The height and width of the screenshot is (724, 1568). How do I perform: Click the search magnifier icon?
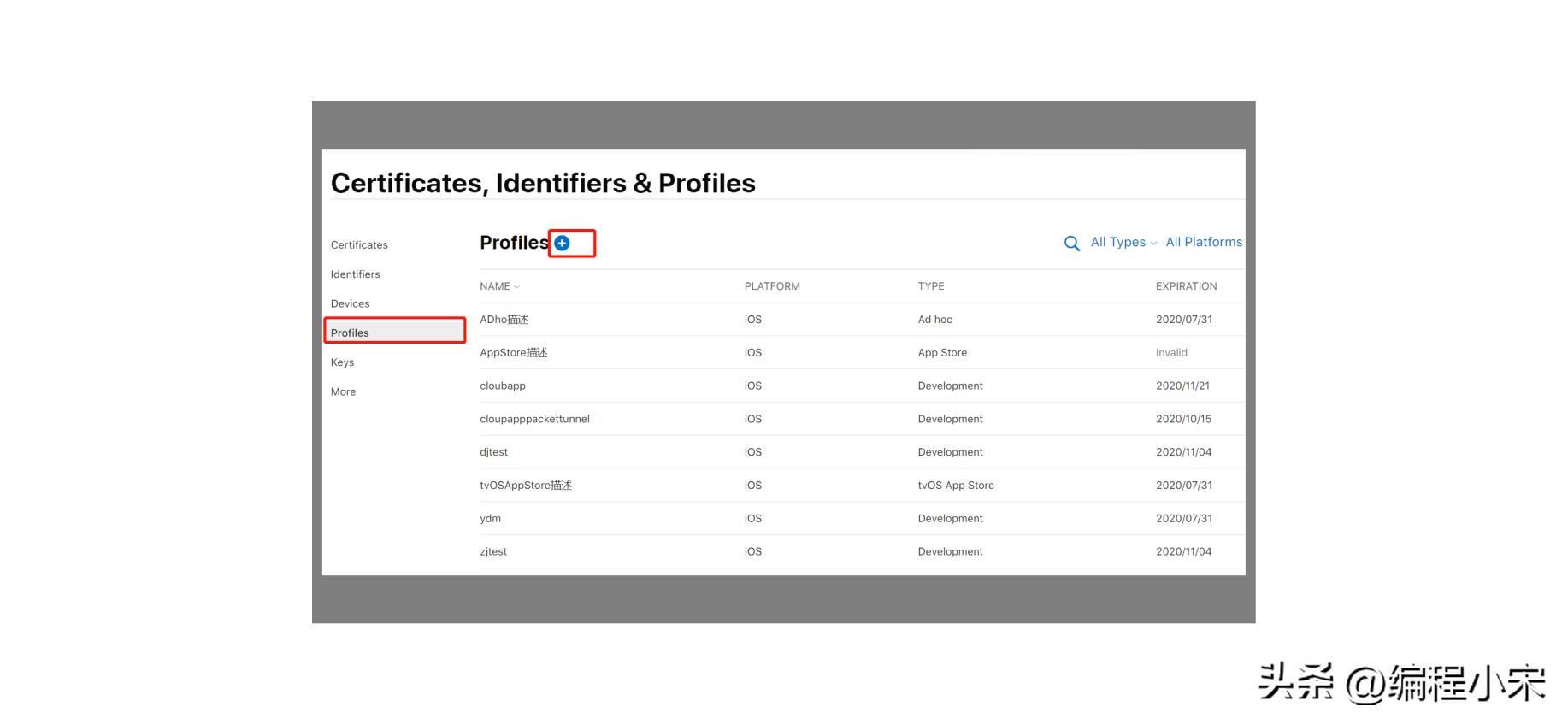coord(1071,244)
